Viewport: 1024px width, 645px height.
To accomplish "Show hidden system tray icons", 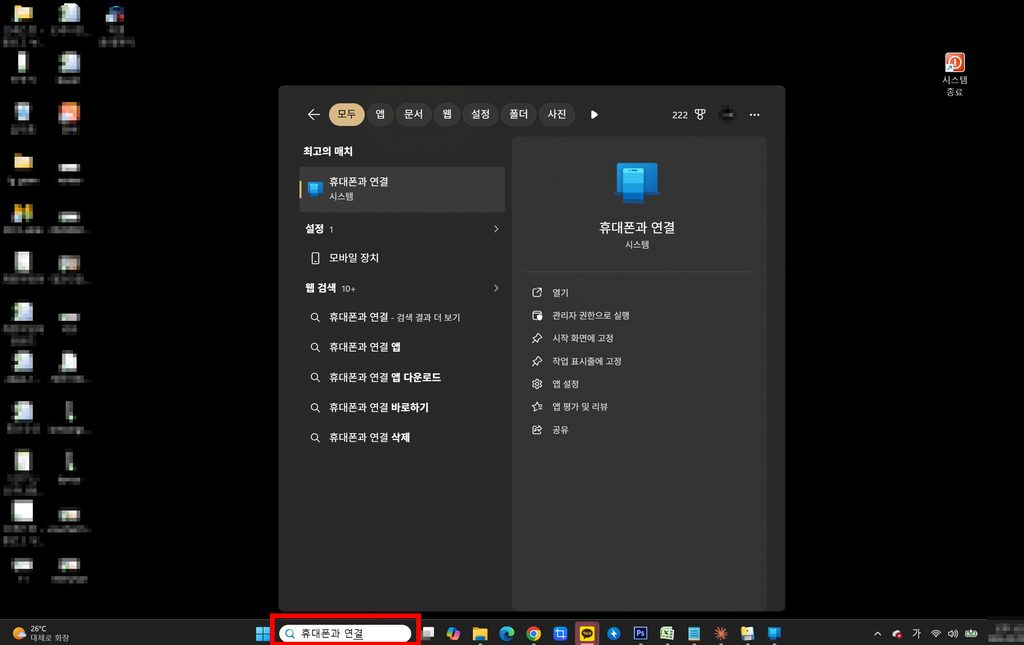I will click(x=877, y=633).
